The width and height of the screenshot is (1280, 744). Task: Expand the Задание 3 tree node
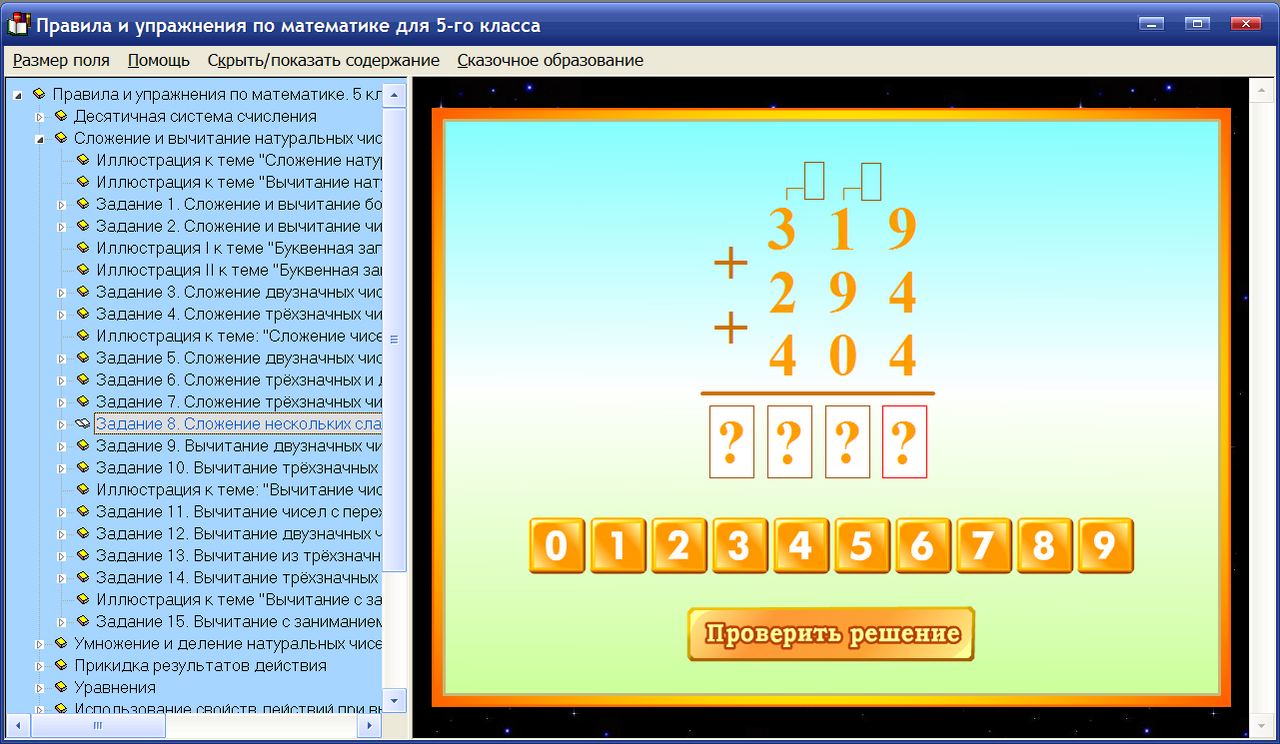(62, 293)
